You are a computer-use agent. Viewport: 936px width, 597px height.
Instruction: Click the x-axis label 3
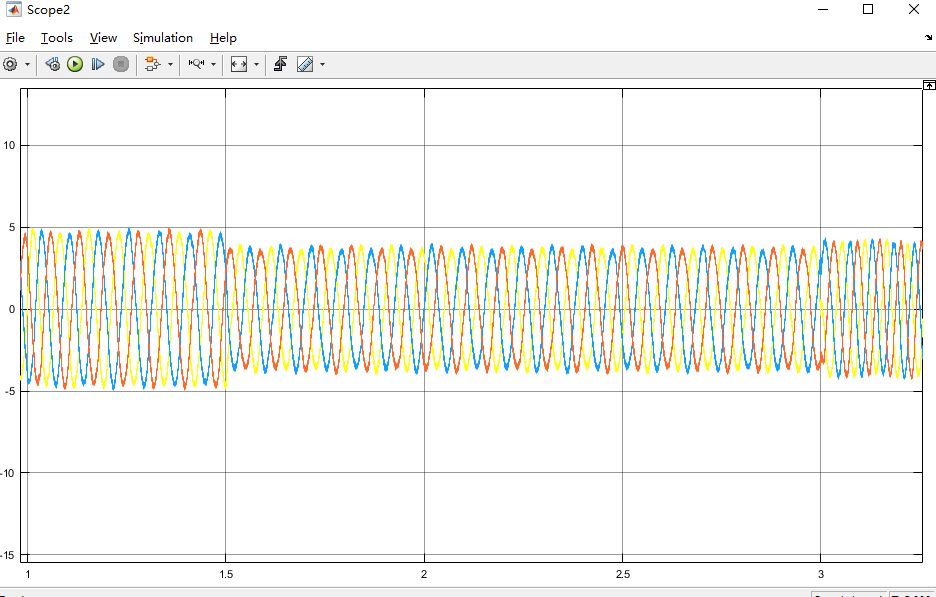pyautogui.click(x=821, y=574)
